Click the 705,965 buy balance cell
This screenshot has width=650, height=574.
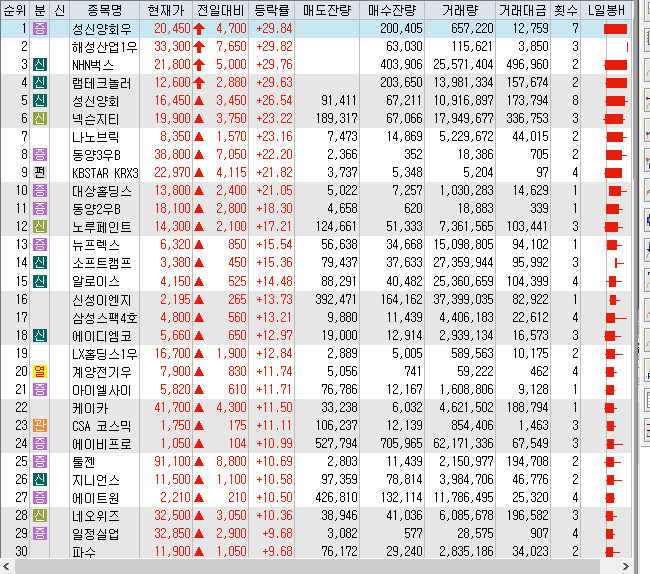(401, 443)
